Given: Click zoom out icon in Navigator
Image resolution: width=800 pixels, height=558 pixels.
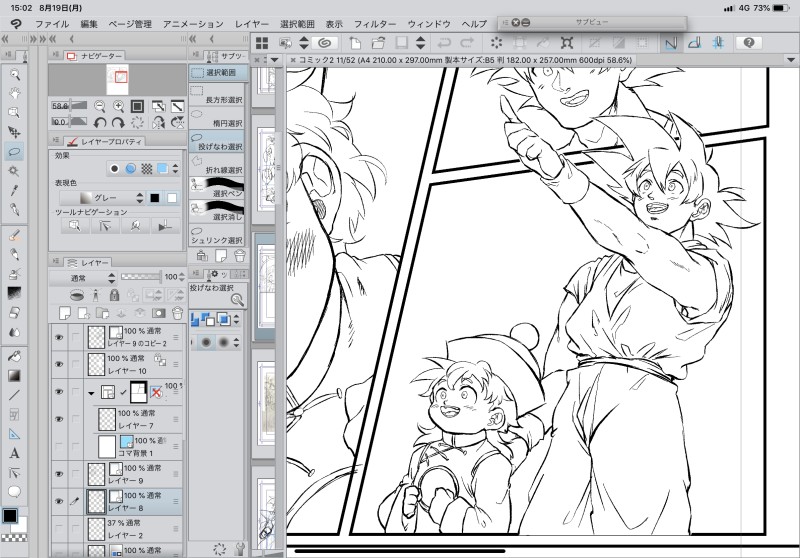Looking at the screenshot, I should click(x=100, y=106).
